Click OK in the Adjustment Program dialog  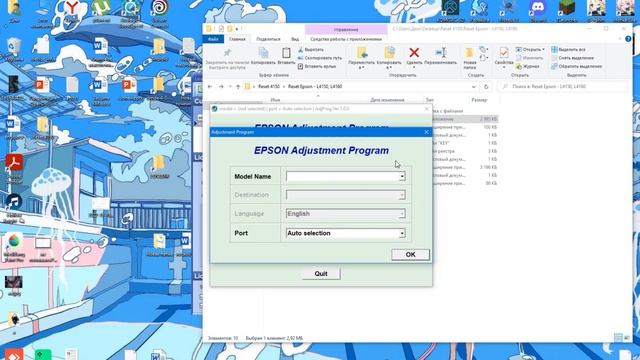point(410,254)
